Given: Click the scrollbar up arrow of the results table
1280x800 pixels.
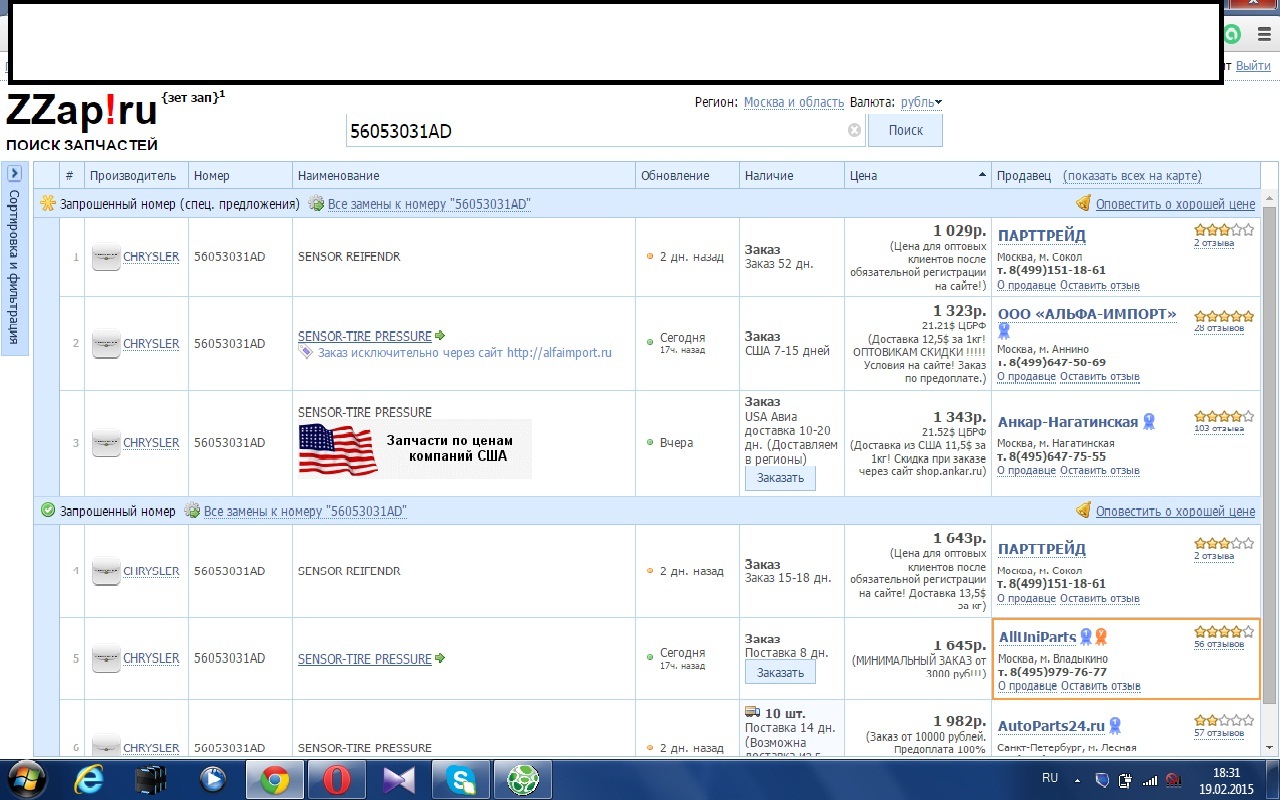Looking at the screenshot, I should pyautogui.click(x=1271, y=197).
